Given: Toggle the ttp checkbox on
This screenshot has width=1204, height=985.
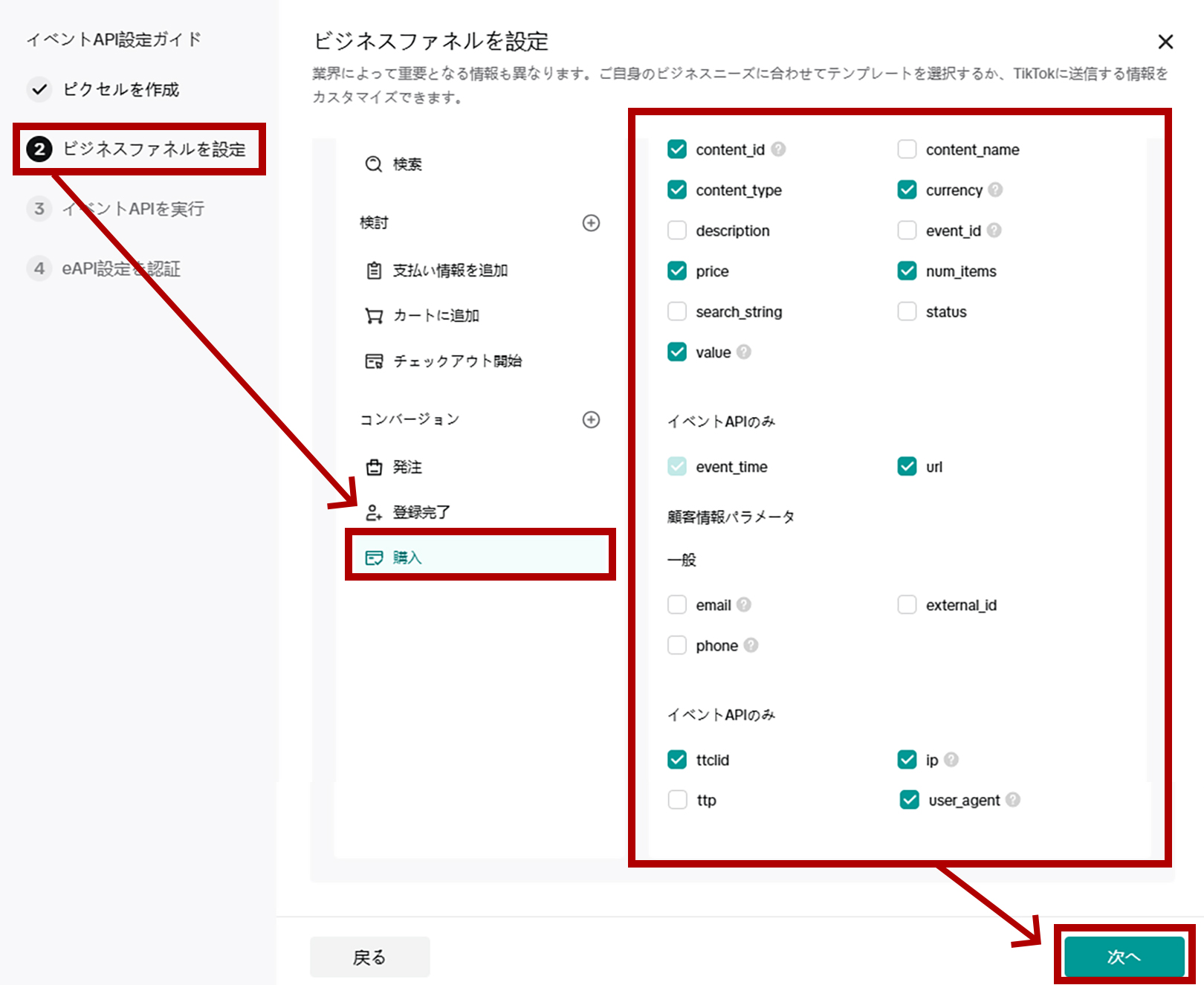Looking at the screenshot, I should tap(677, 800).
